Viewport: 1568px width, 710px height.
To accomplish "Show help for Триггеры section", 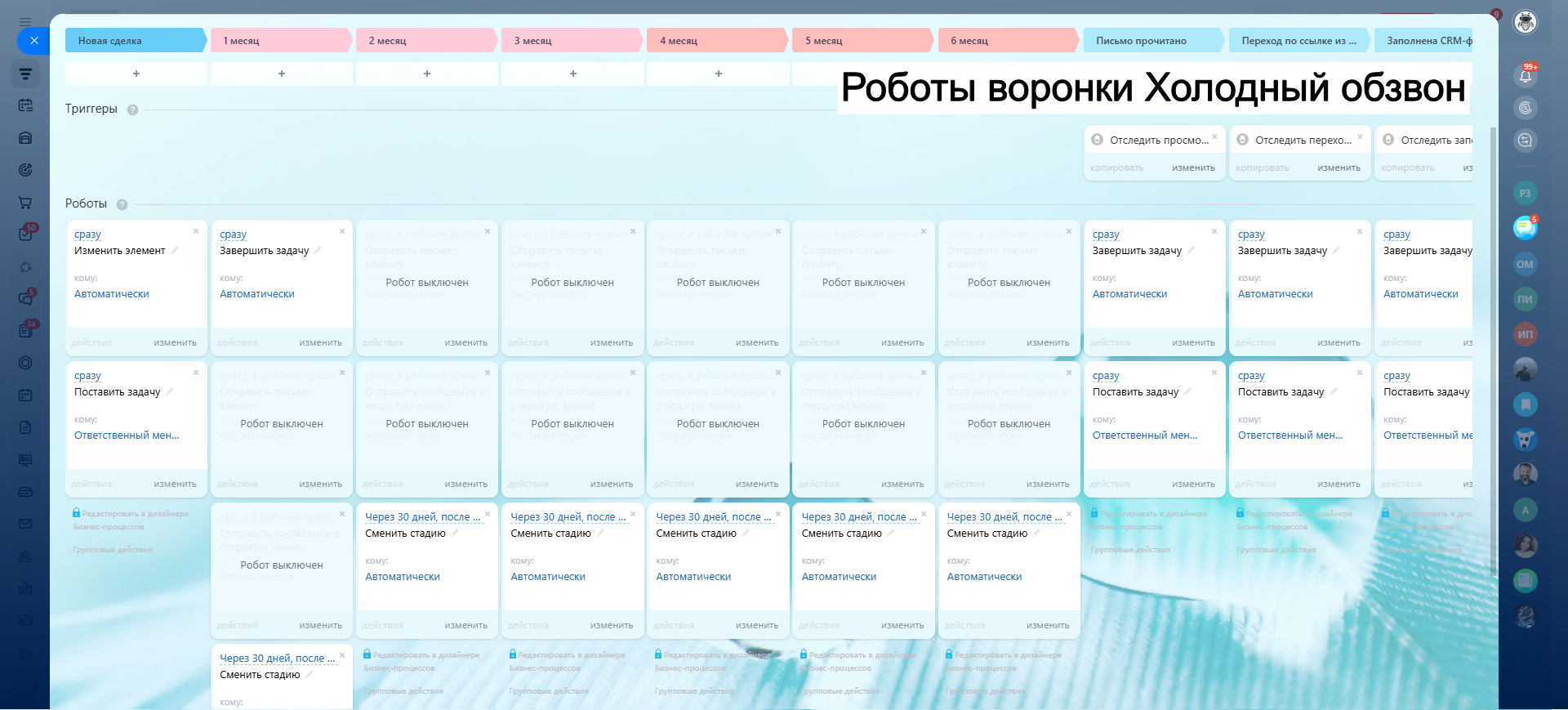I will [132, 109].
